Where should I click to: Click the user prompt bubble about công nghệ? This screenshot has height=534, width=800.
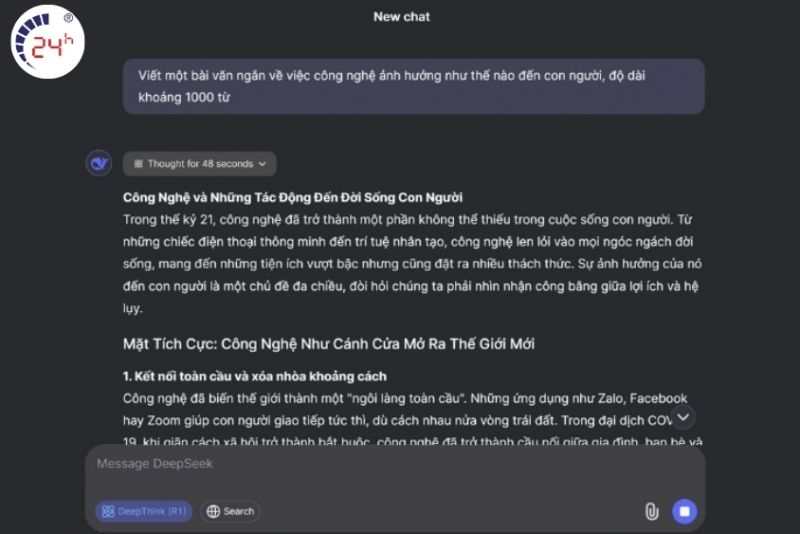click(414, 86)
